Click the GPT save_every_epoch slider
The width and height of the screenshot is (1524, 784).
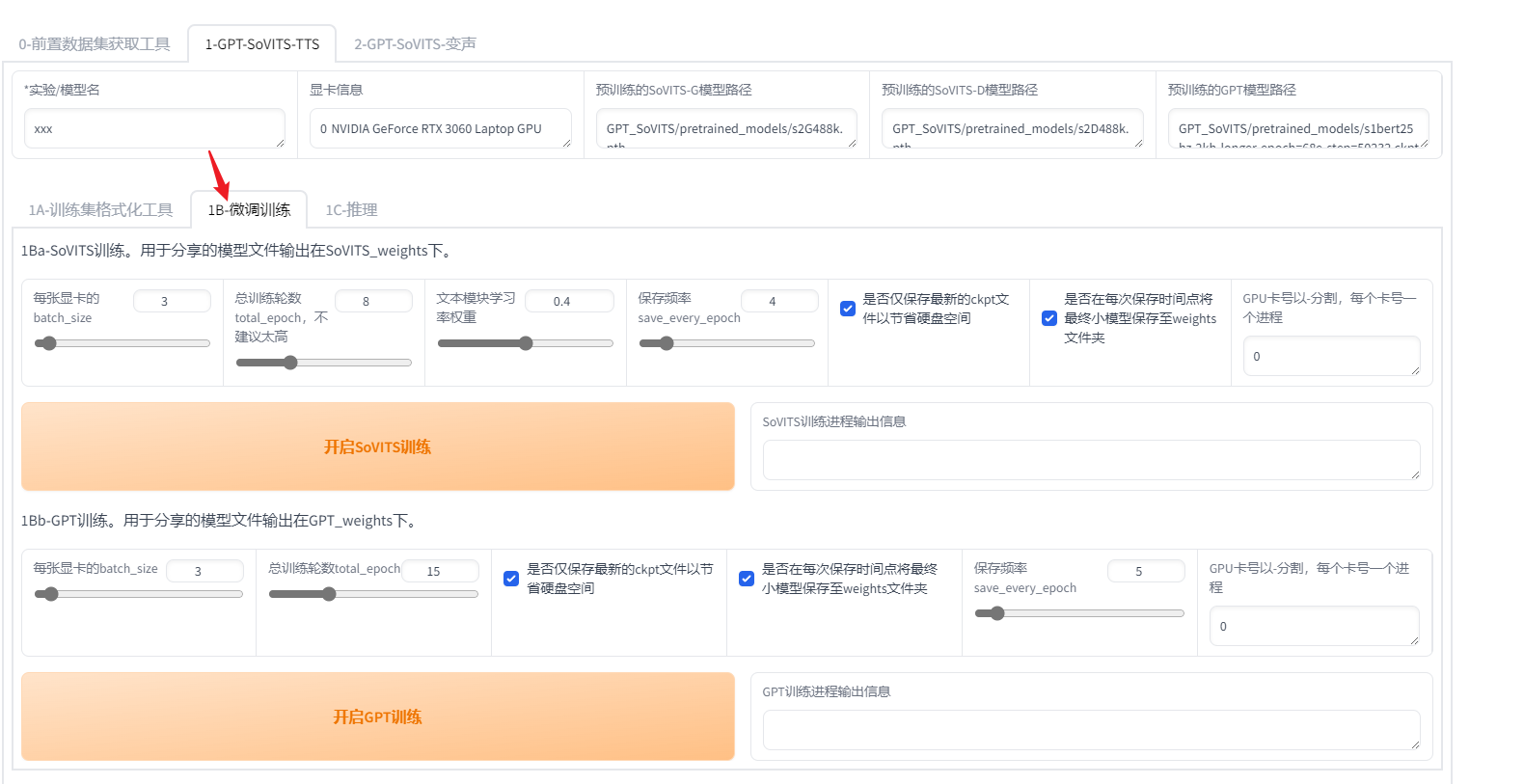[x=1078, y=613]
